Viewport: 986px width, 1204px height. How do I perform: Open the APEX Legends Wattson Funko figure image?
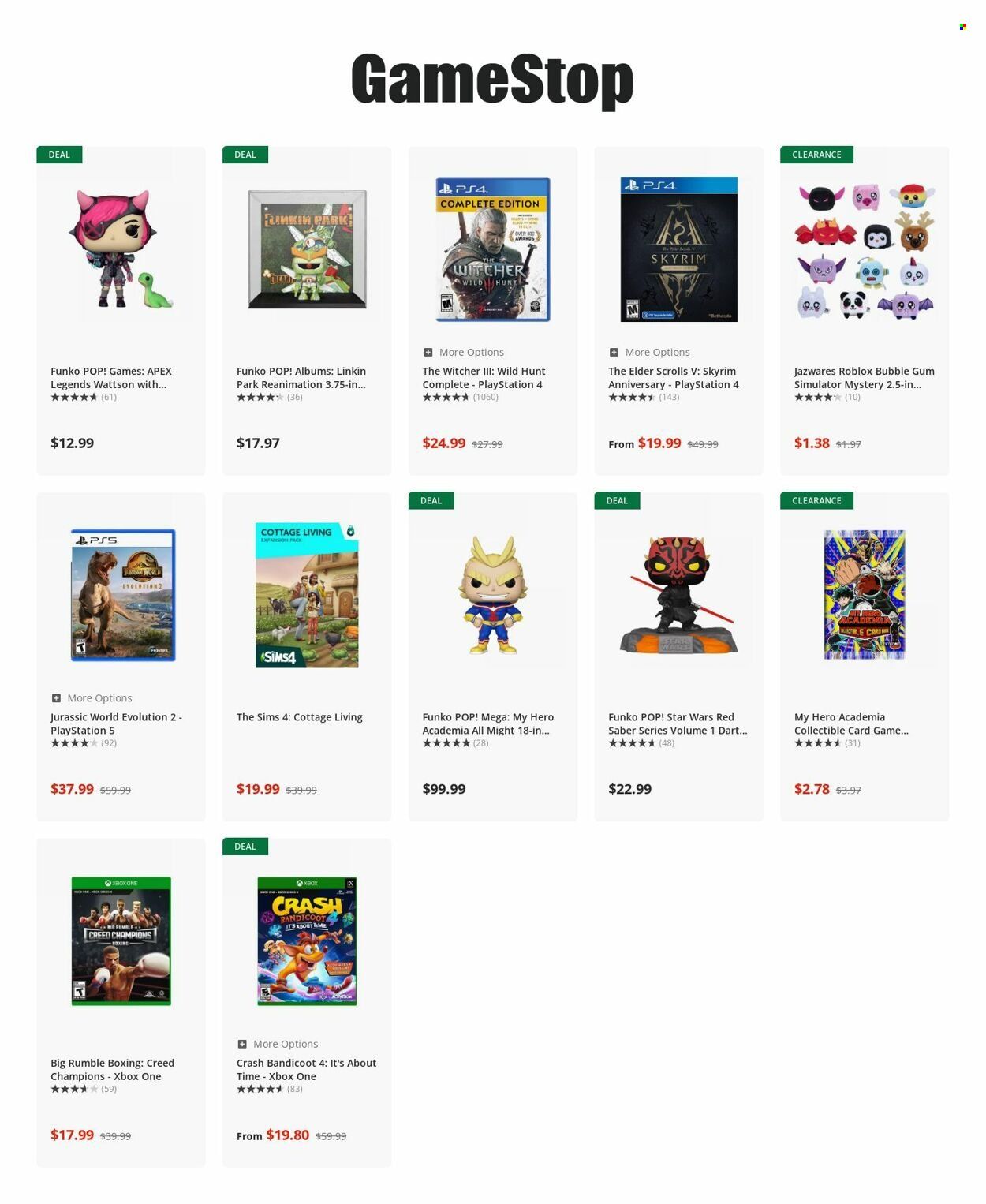coord(121,249)
